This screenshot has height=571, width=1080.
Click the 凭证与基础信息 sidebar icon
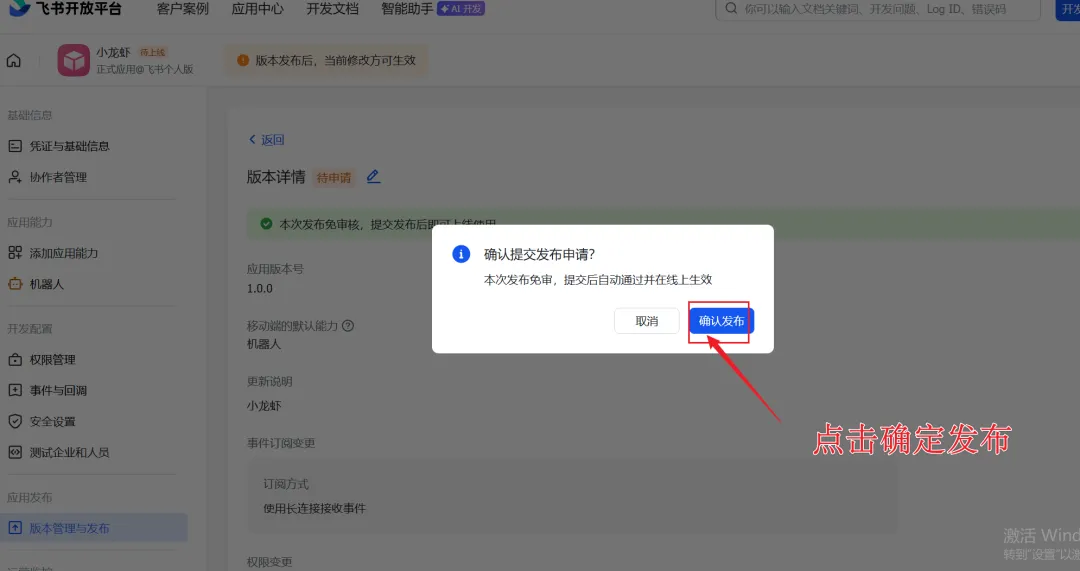[x=15, y=146]
